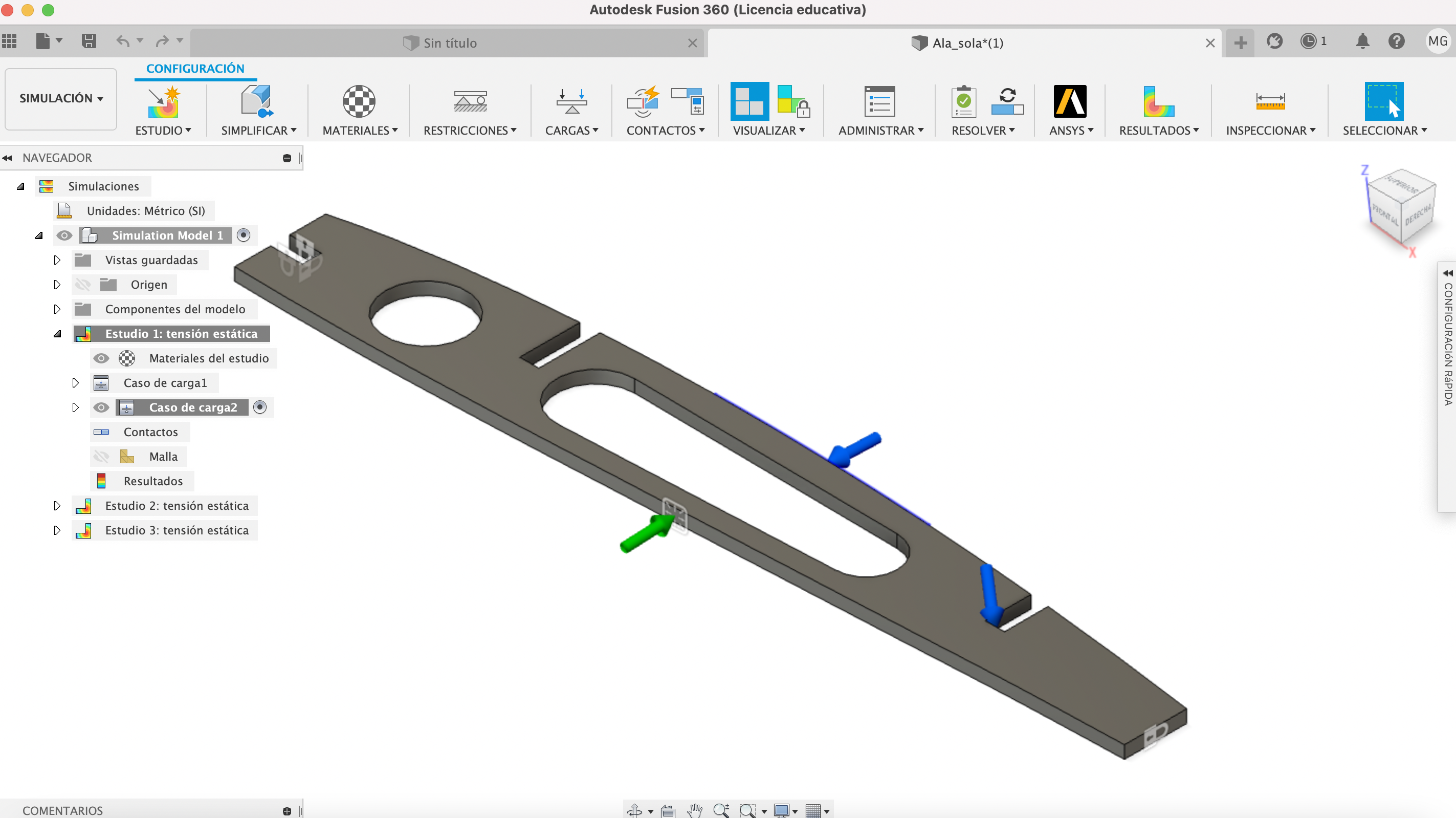This screenshot has width=1456, height=818.
Task: Click the File document icon
Action: [43, 41]
